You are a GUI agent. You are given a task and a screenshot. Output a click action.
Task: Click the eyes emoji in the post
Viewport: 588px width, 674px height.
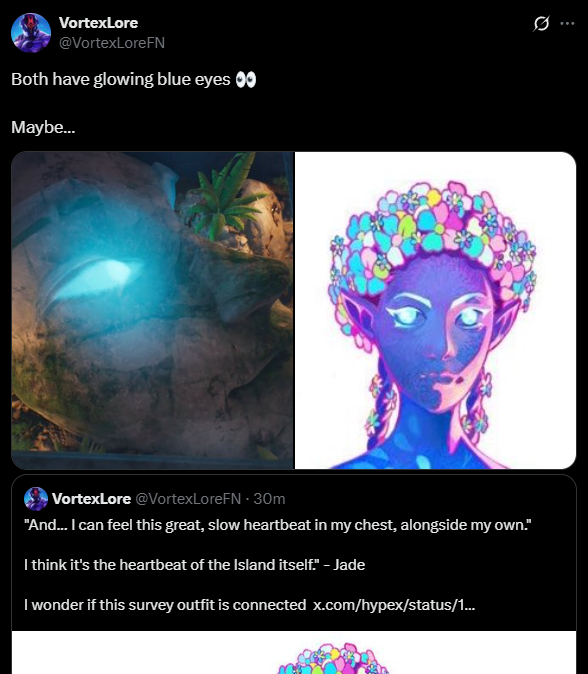[x=246, y=80]
